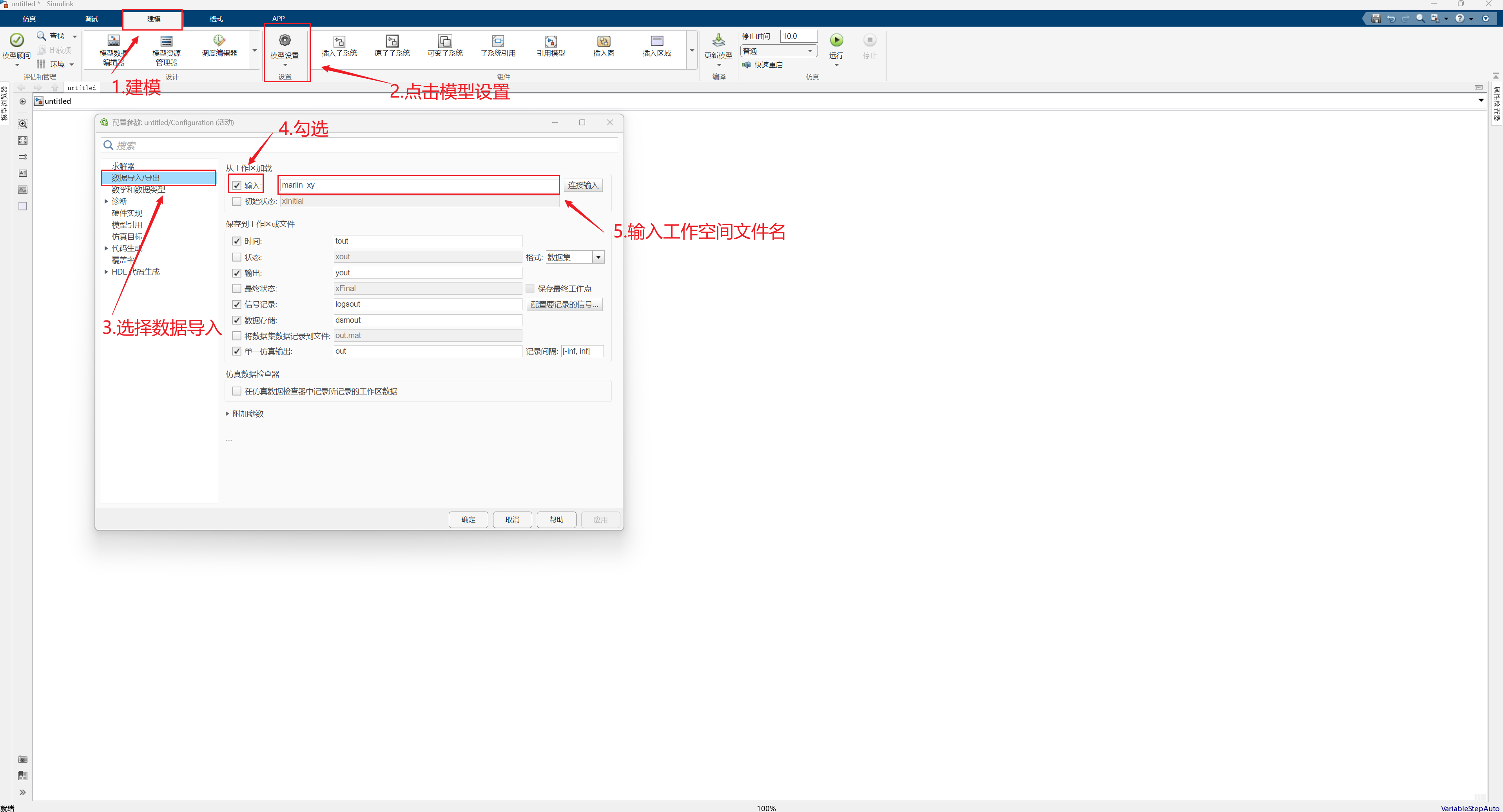This screenshot has width=1503, height=812.
Task: Enable the 初始状态 checkbox
Action: tap(237, 202)
